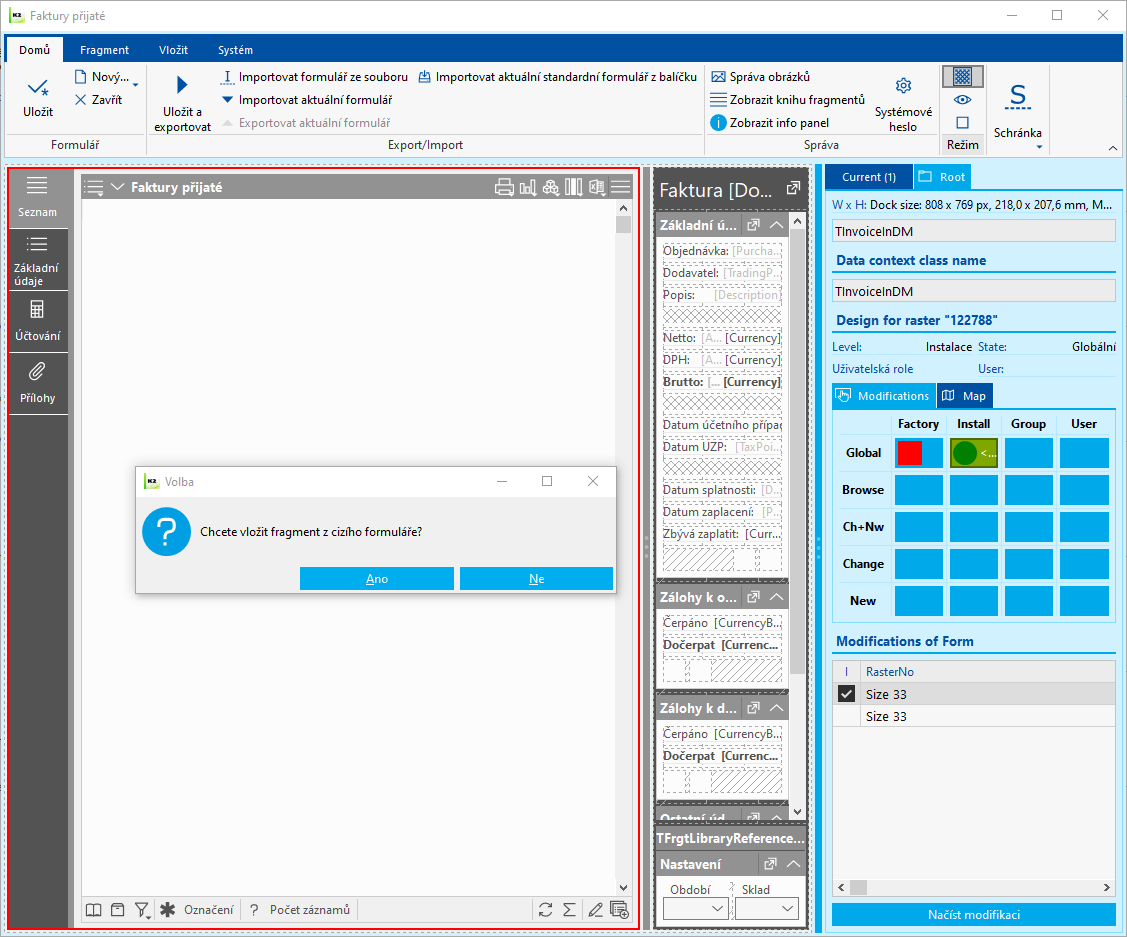Switch to the Systém ribbon tab
The image size is (1127, 937).
click(235, 50)
